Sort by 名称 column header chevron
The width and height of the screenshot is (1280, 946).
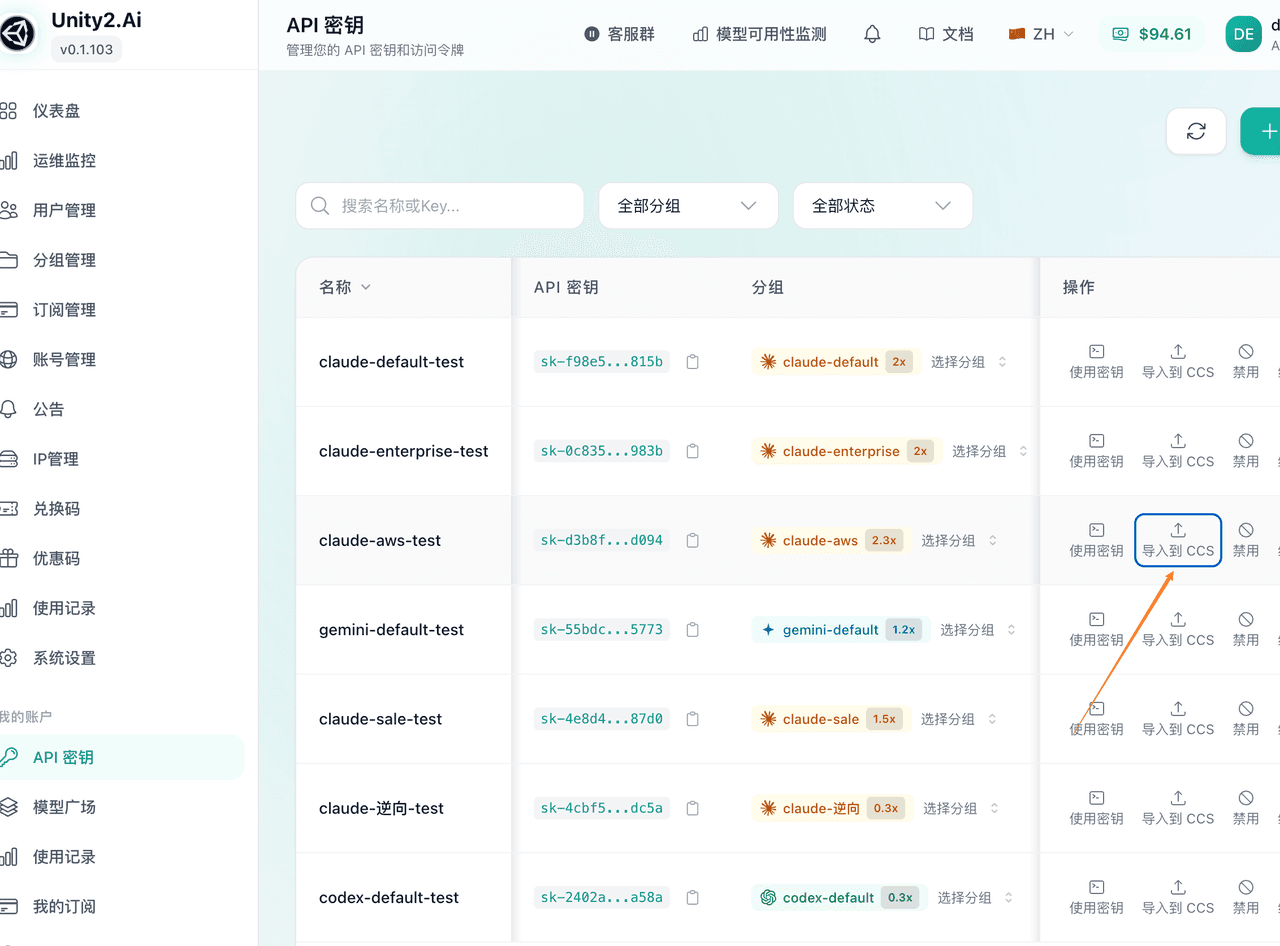365,287
